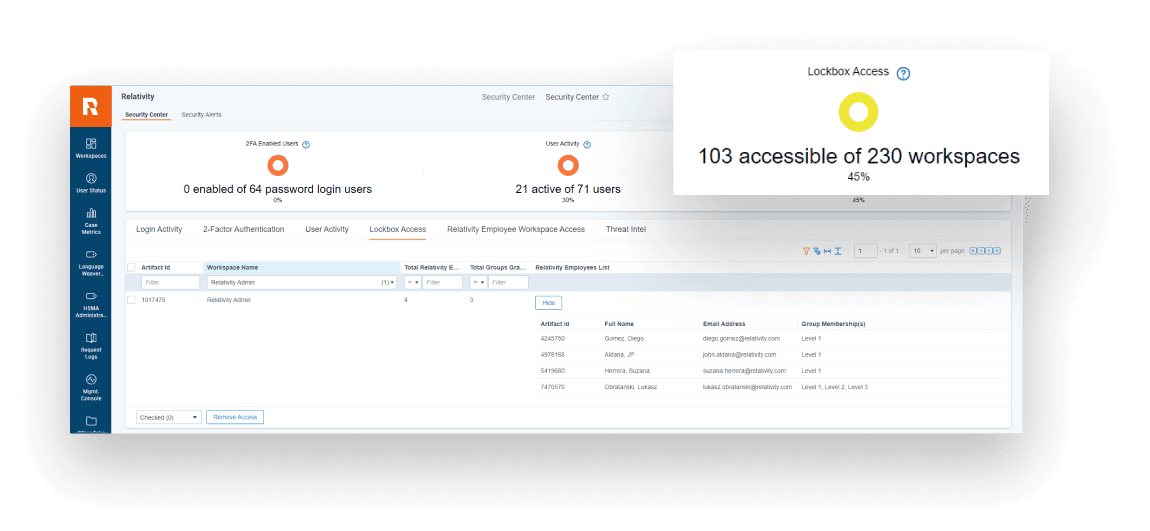
Task: Click the Security Center breadcrumb link
Action: tap(508, 97)
